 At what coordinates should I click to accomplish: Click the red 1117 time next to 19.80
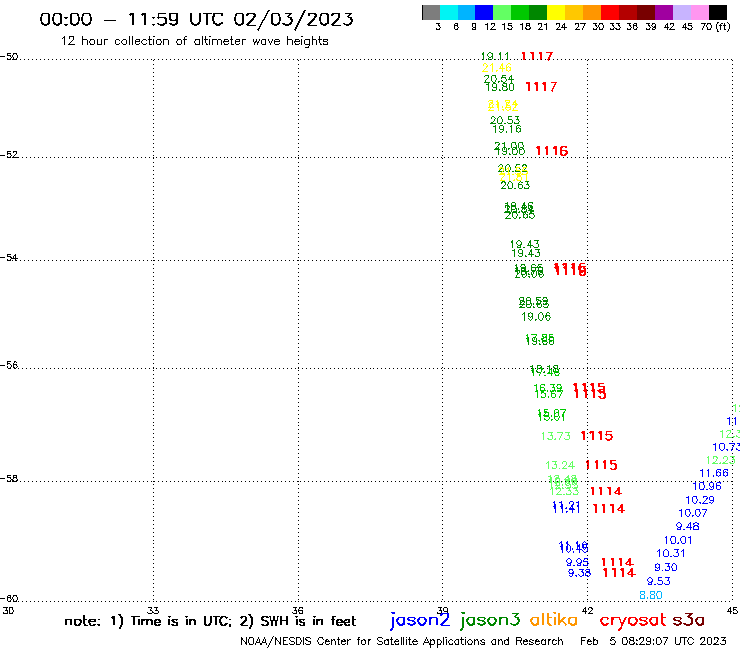(541, 87)
